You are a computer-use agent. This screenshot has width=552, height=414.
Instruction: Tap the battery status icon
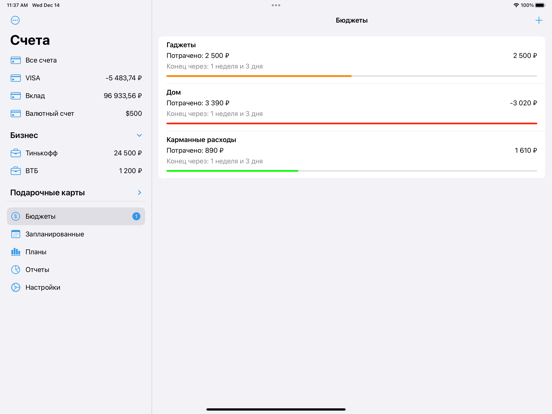540,5
